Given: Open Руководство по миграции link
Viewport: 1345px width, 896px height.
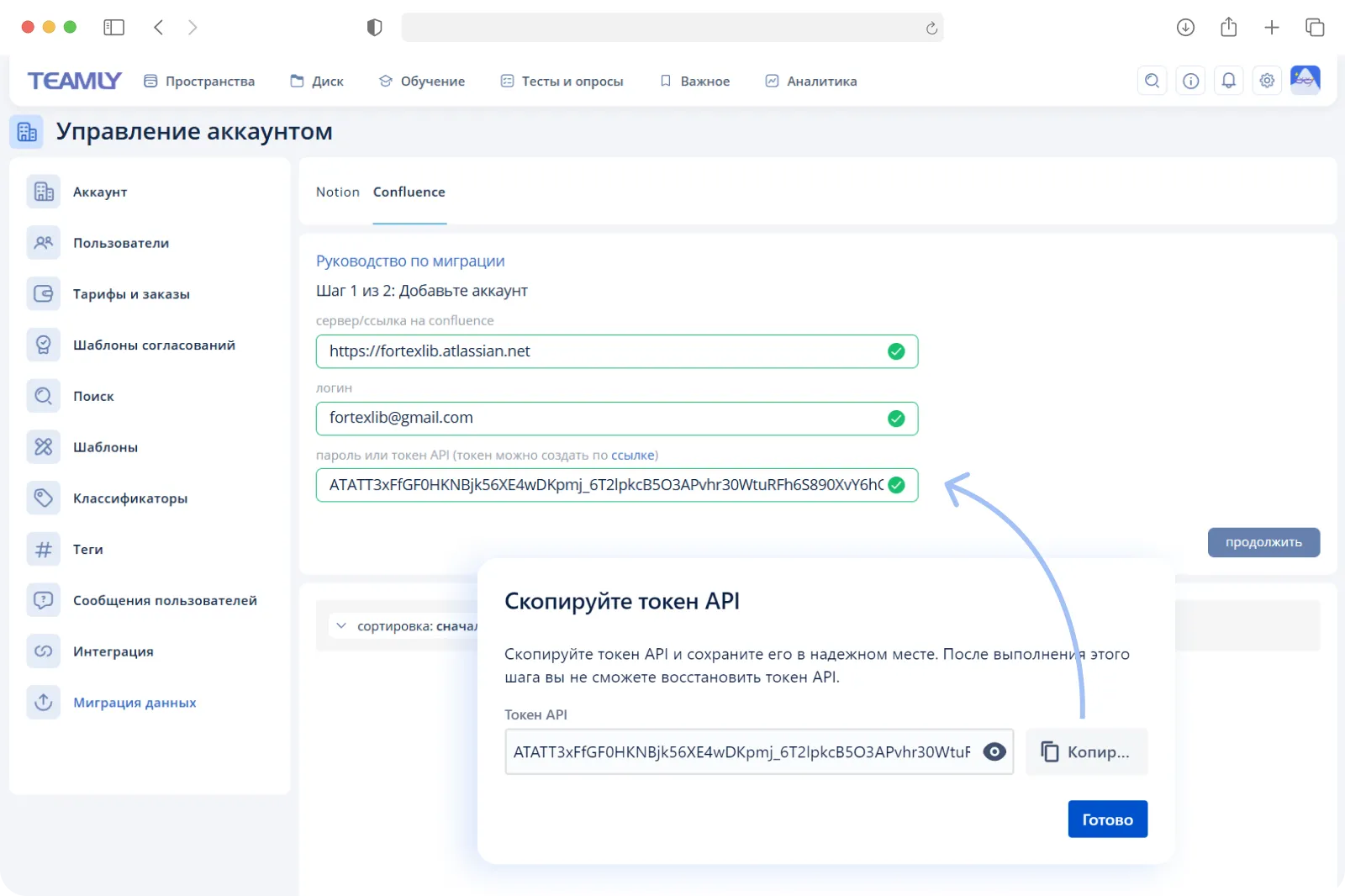Looking at the screenshot, I should click(x=410, y=261).
